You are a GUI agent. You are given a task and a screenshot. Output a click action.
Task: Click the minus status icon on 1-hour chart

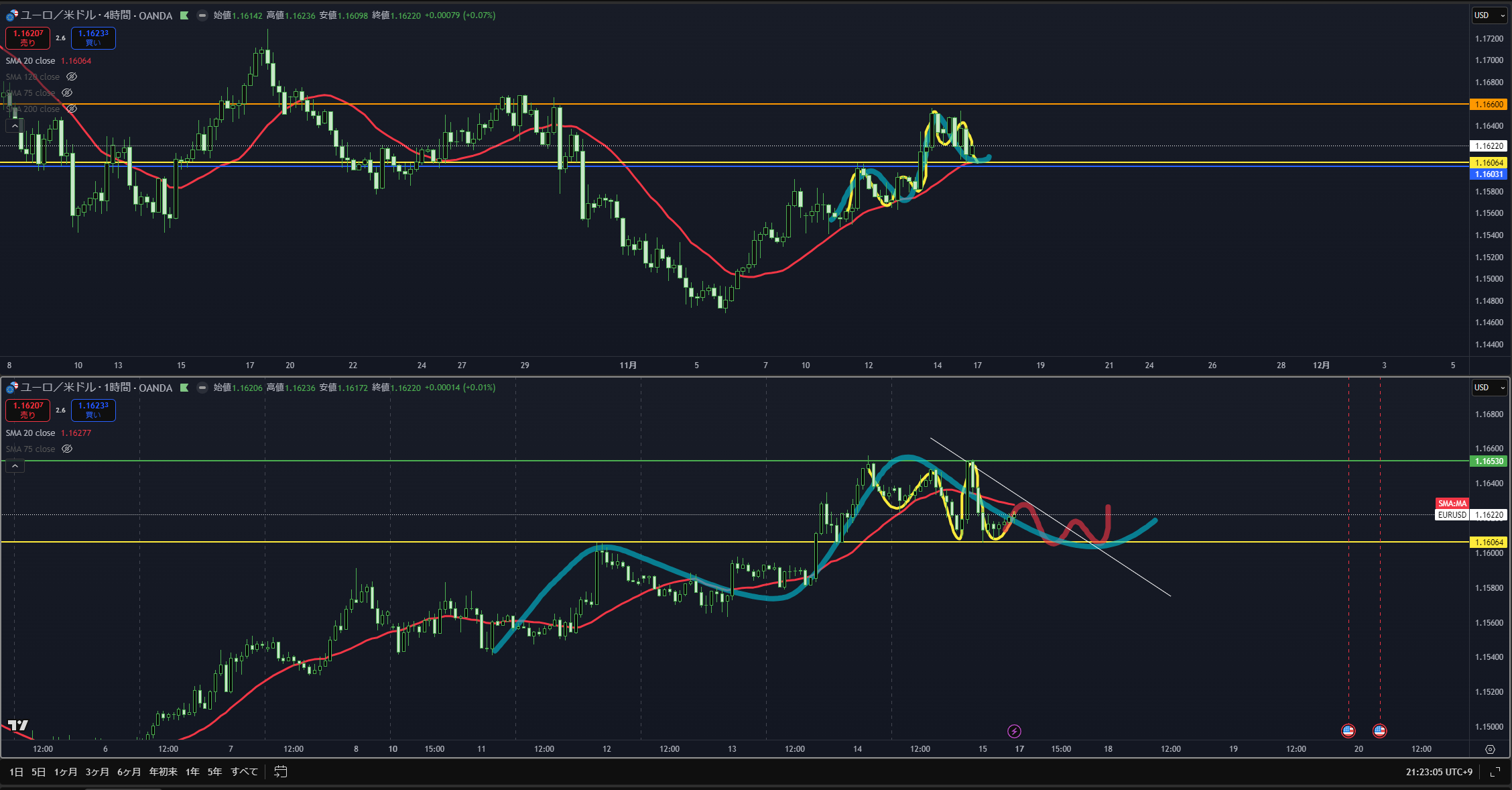coord(202,388)
